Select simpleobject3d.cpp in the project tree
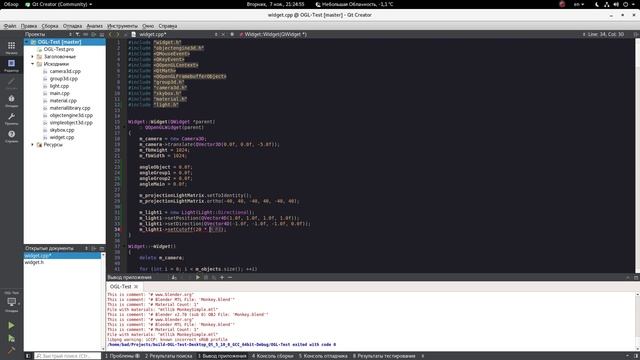 [x=71, y=123]
